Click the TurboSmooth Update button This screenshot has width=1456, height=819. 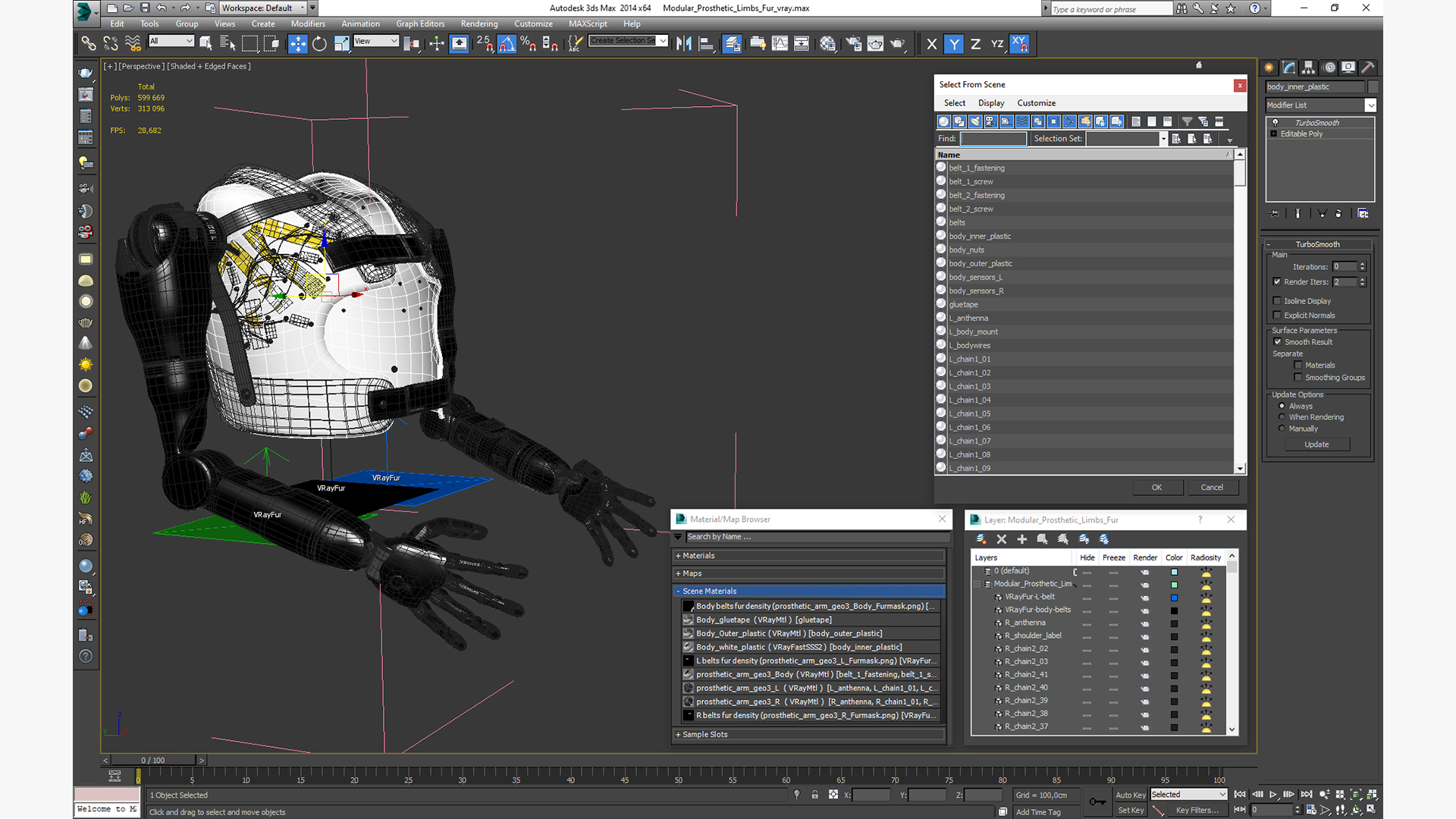(x=1316, y=444)
